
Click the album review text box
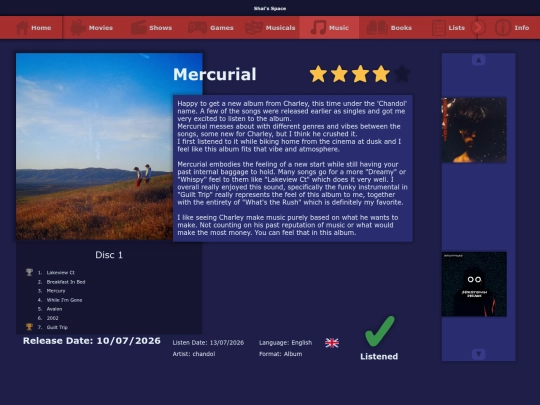pos(293,168)
